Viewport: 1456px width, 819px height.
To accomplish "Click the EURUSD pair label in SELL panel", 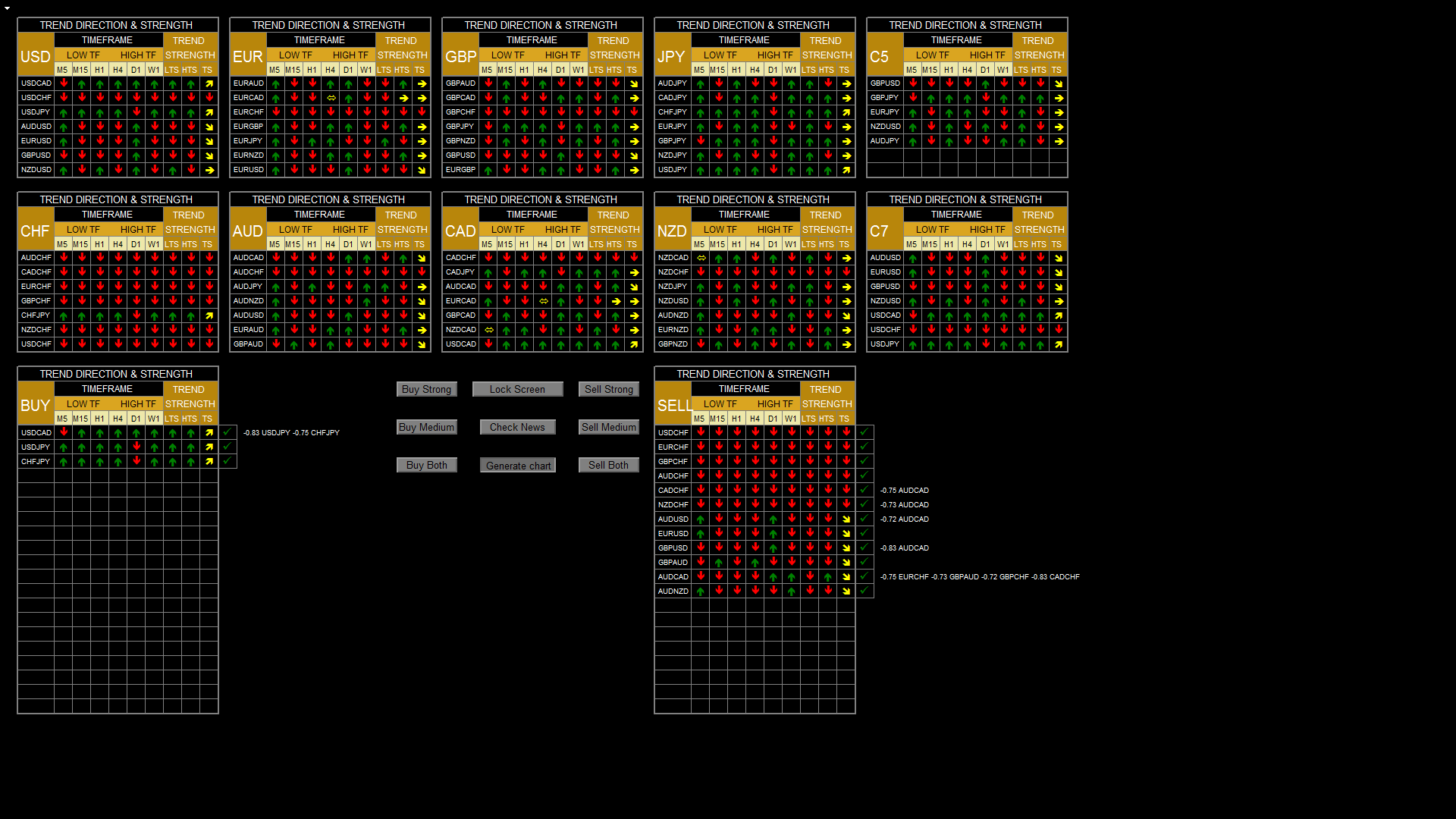I will coord(673,533).
